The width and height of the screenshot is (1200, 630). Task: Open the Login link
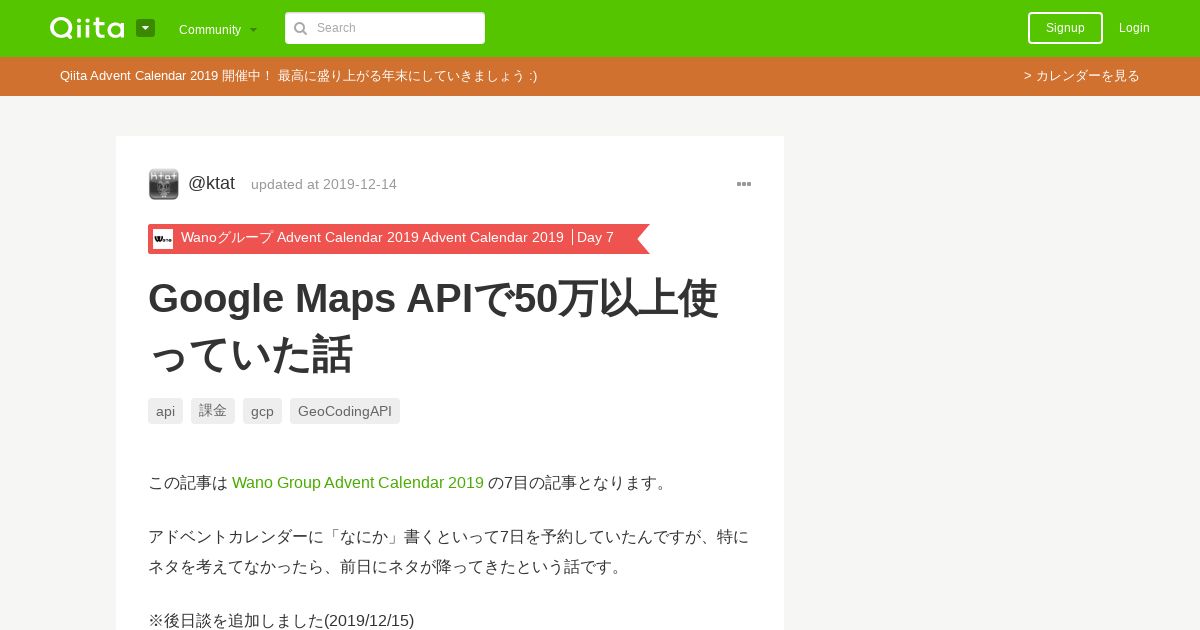point(1134,28)
